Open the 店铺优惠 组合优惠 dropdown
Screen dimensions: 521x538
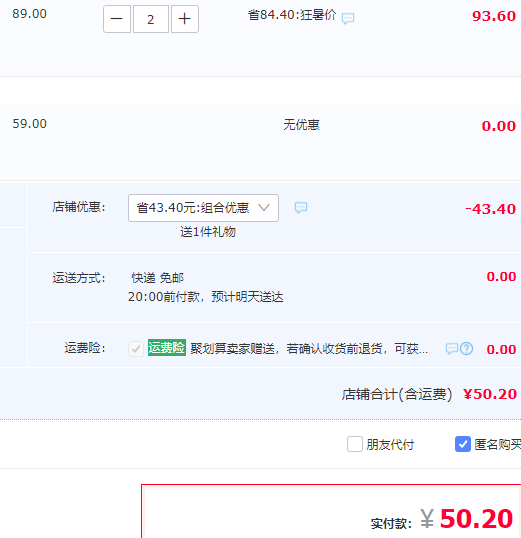tap(203, 208)
